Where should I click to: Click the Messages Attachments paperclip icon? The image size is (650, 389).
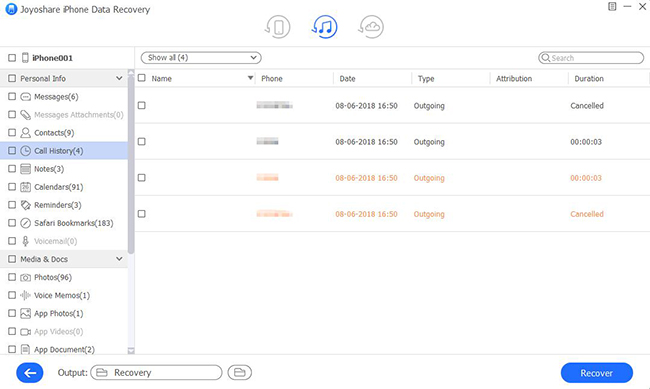[x=26, y=115]
